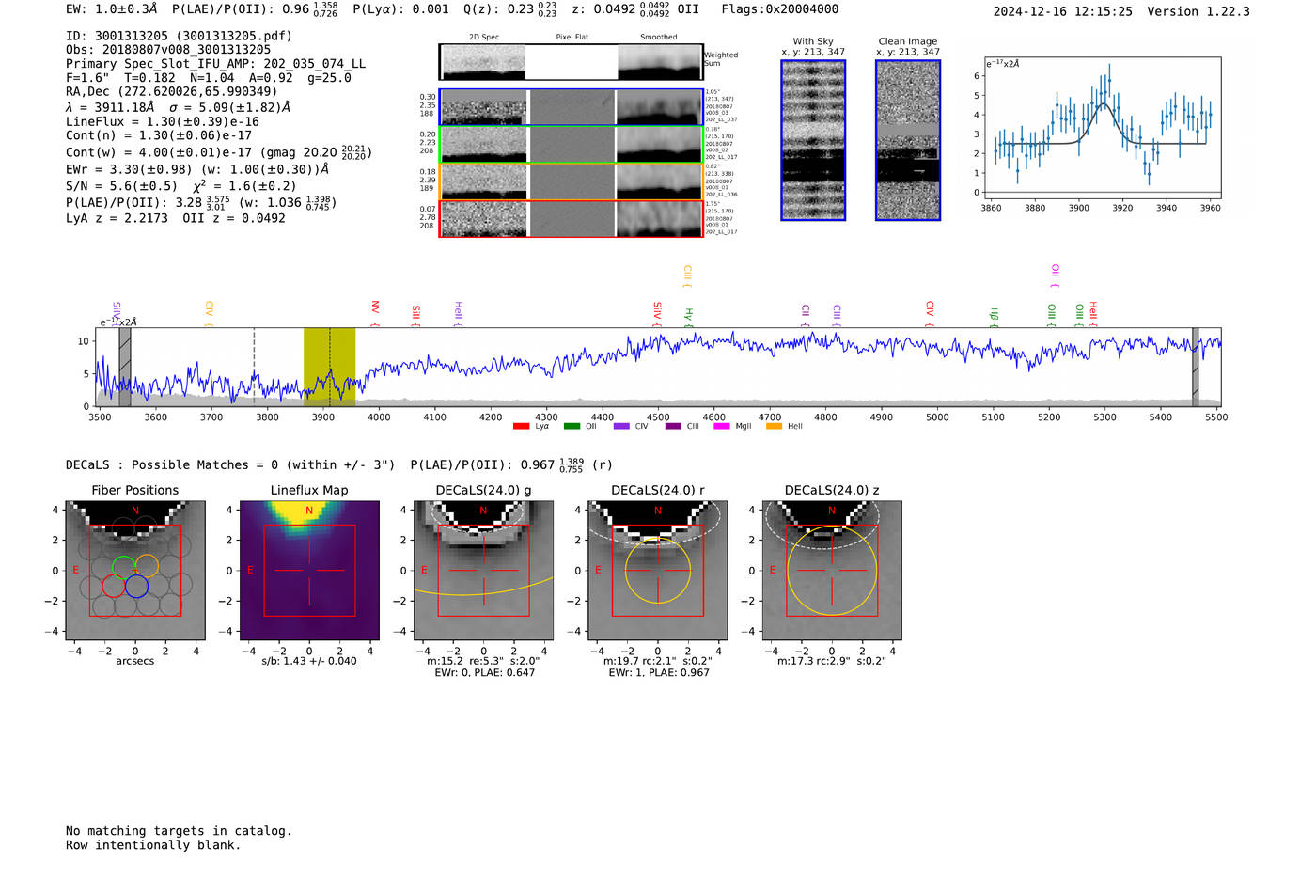Click the Version 1.22.3 text
Viewport: 1316px width, 896px height.
pos(1198,11)
